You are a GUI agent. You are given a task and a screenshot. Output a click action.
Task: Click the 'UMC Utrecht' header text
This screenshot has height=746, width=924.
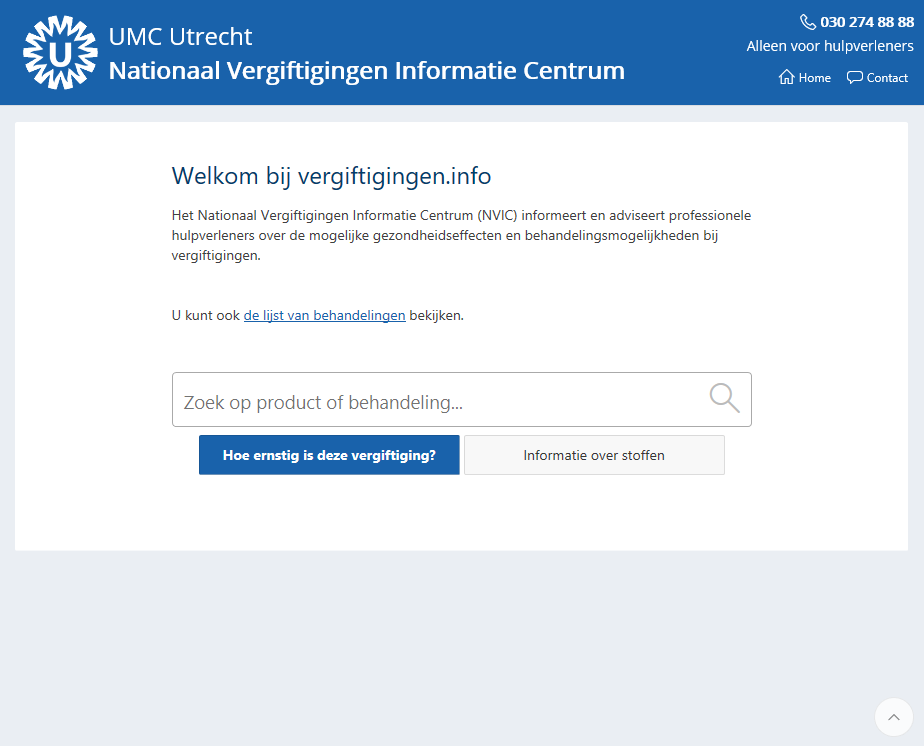180,37
